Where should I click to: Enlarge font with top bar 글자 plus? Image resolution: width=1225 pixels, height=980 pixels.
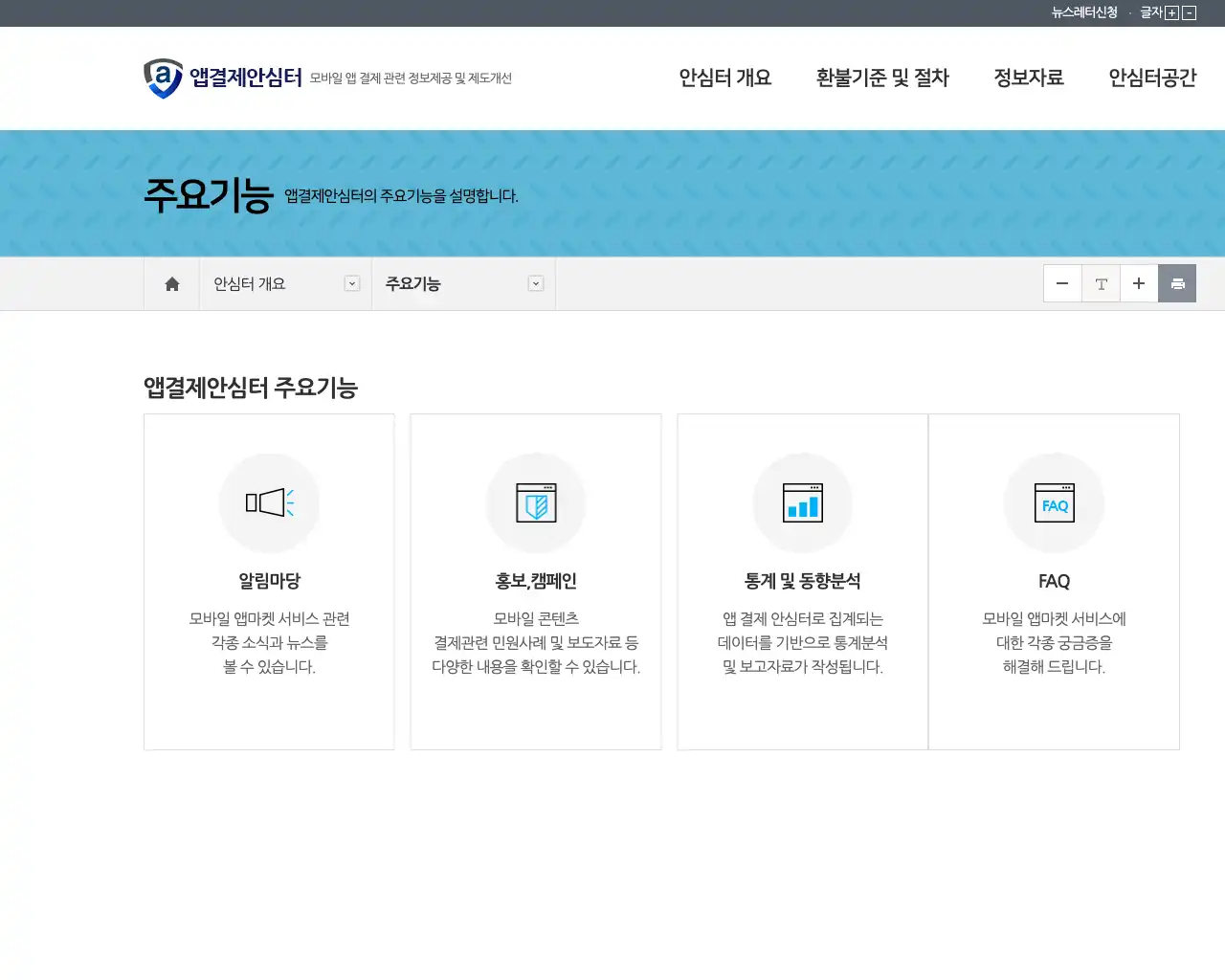[1171, 13]
